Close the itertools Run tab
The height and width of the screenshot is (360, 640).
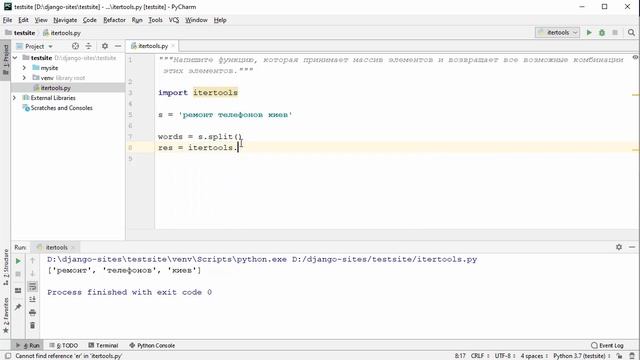[73, 247]
